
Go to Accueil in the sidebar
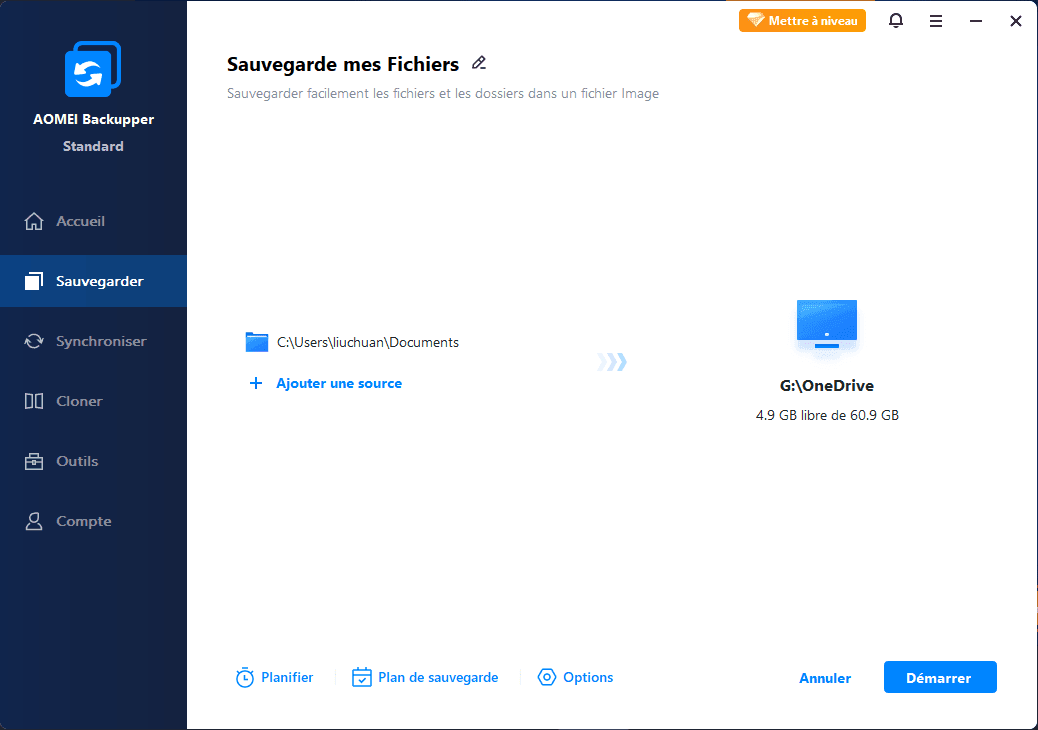click(93, 221)
